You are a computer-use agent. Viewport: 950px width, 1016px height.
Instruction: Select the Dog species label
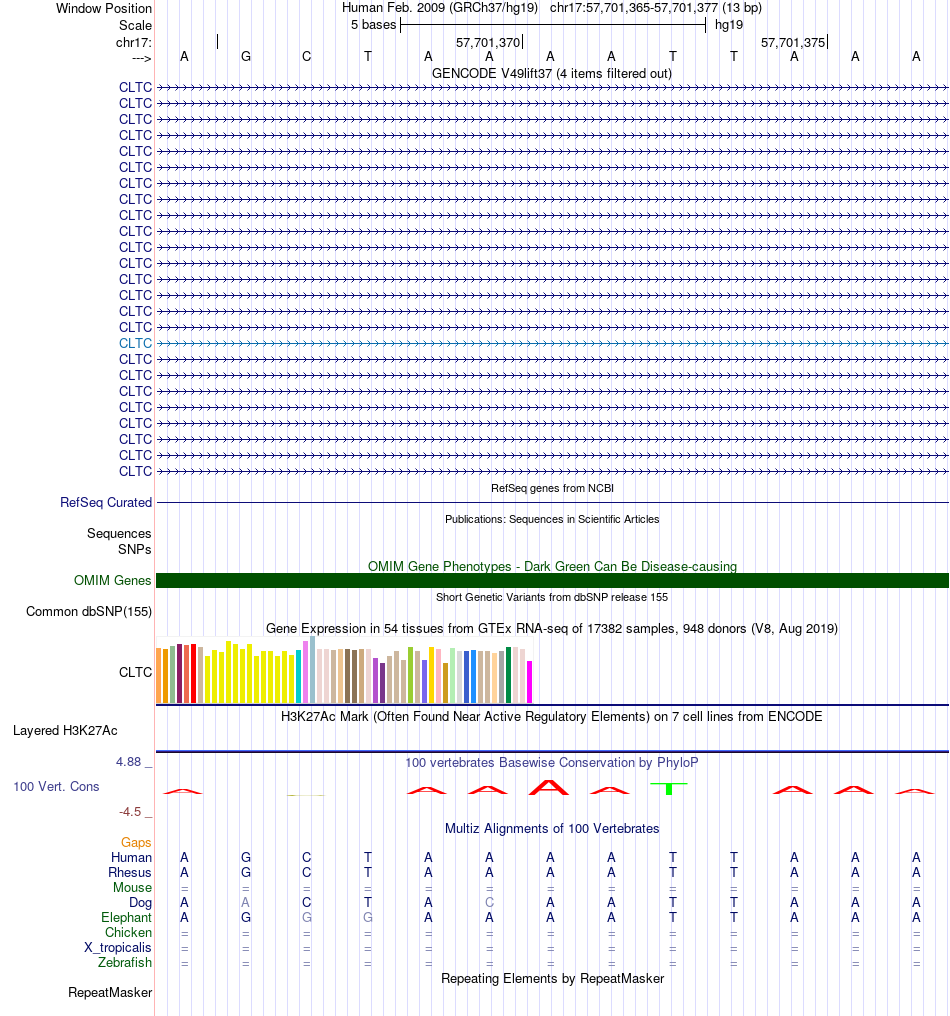(x=140, y=903)
